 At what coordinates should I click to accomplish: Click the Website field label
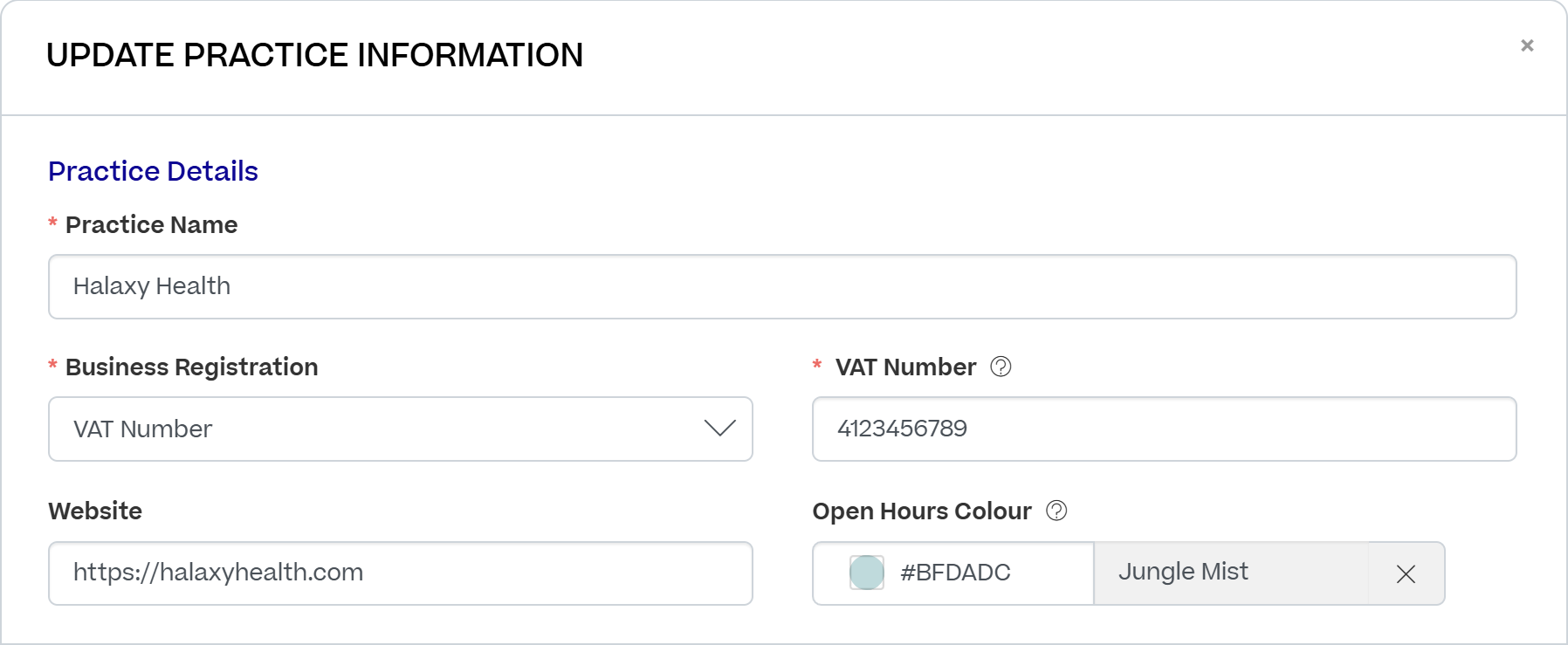click(x=95, y=511)
